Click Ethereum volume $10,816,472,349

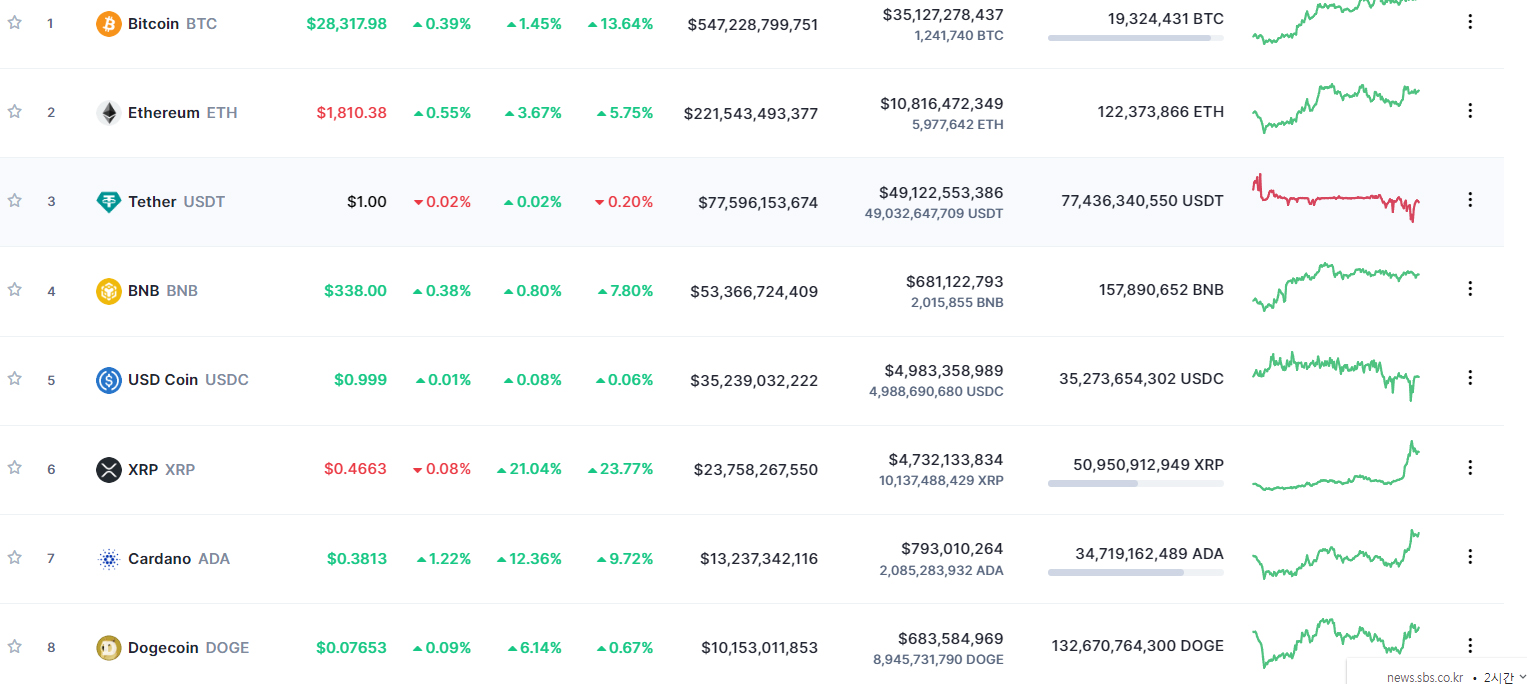click(x=942, y=104)
